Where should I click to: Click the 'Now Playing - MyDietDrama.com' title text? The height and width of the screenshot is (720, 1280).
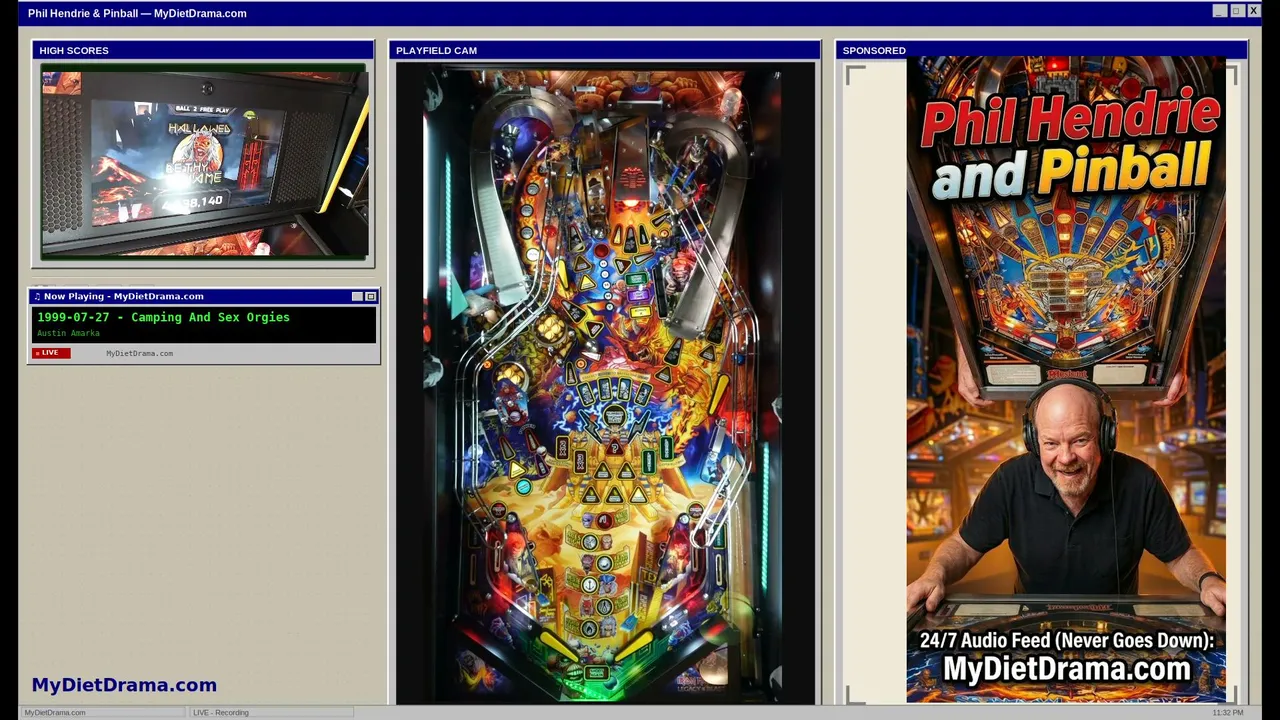pyautogui.click(x=124, y=296)
